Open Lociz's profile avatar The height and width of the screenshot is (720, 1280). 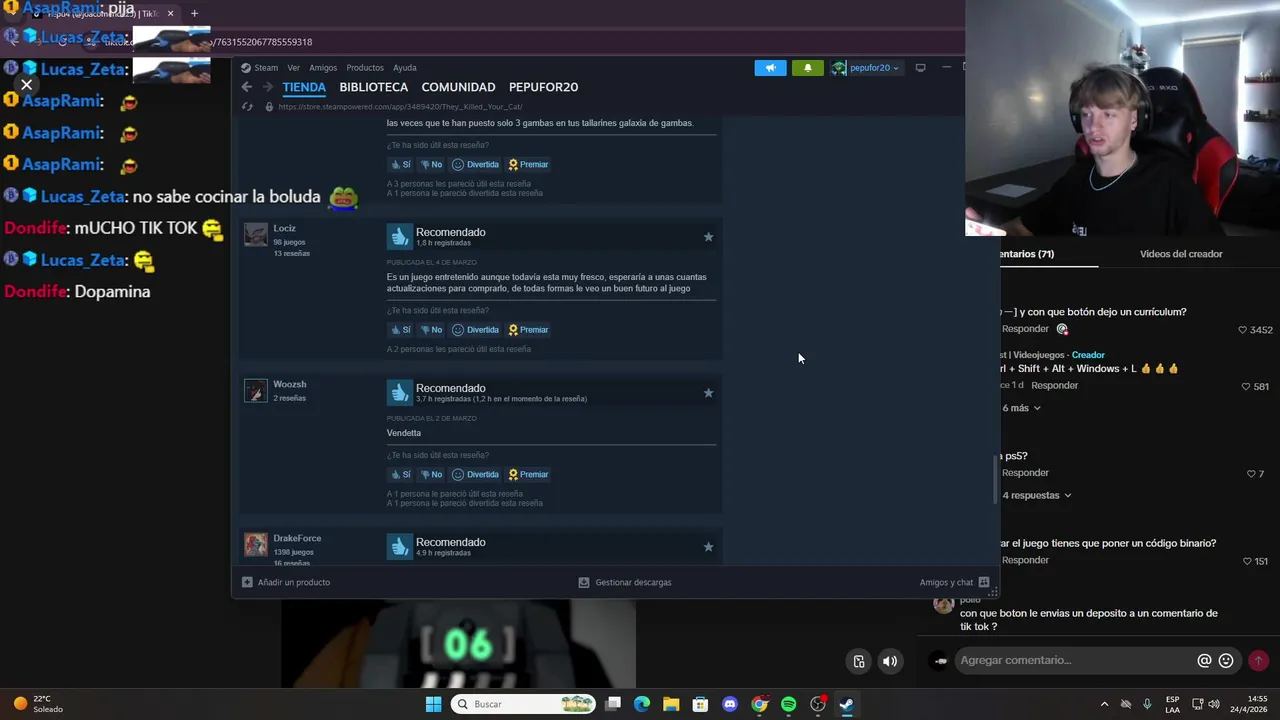[x=256, y=235]
